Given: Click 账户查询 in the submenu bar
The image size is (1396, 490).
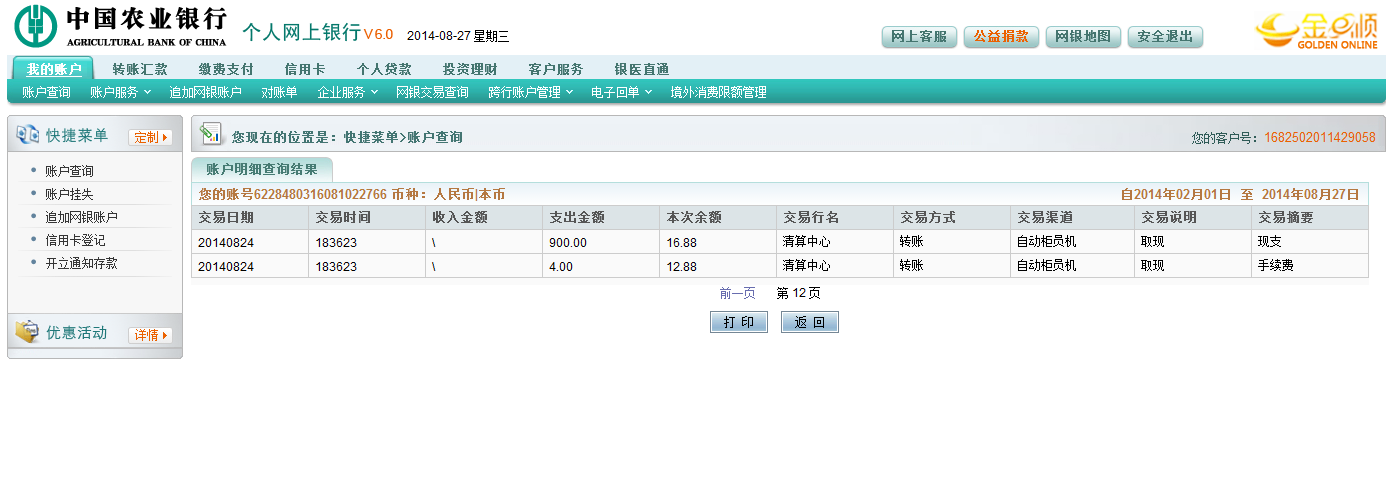Looking at the screenshot, I should pyautogui.click(x=46, y=92).
